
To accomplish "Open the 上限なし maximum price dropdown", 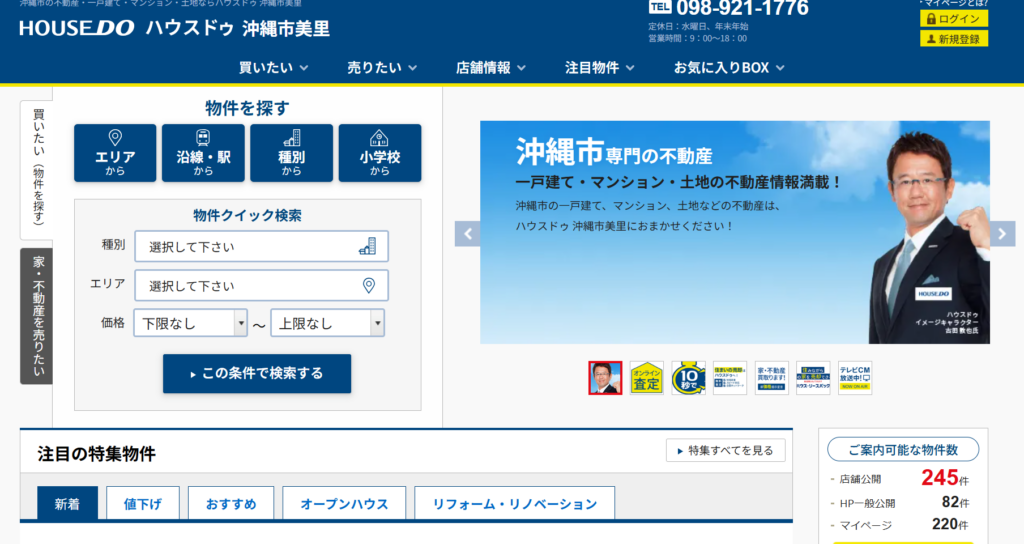I will click(x=328, y=323).
